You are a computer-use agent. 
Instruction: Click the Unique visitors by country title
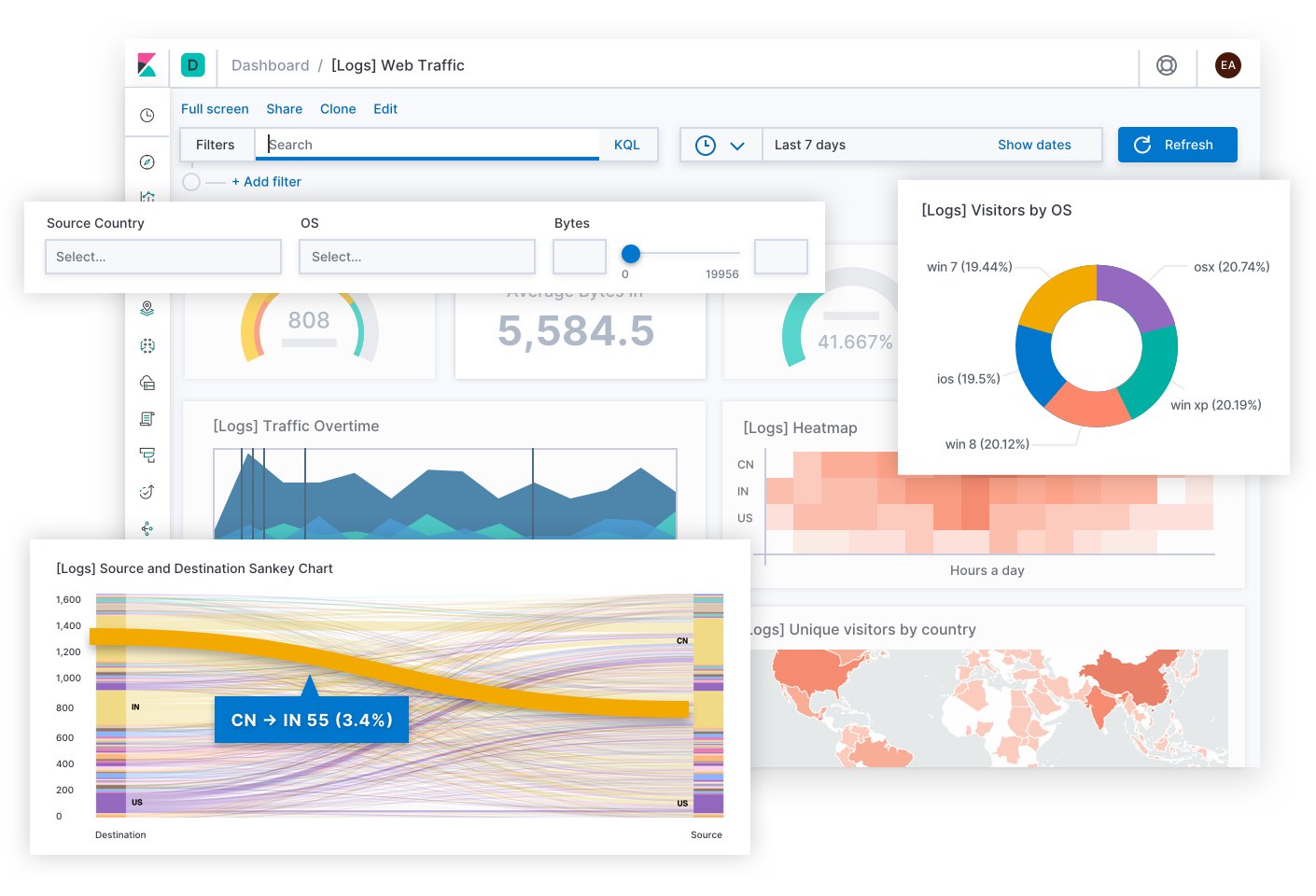click(863, 629)
